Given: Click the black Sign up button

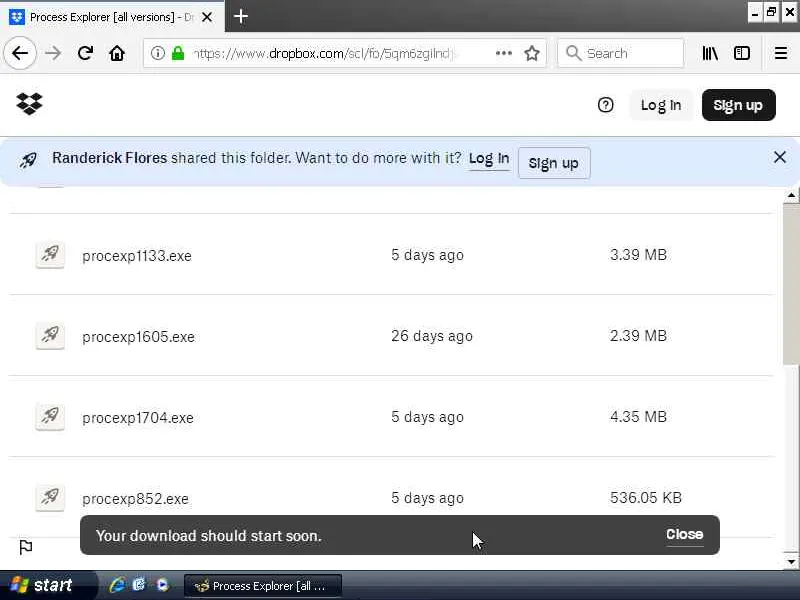Looking at the screenshot, I should coord(738,105).
